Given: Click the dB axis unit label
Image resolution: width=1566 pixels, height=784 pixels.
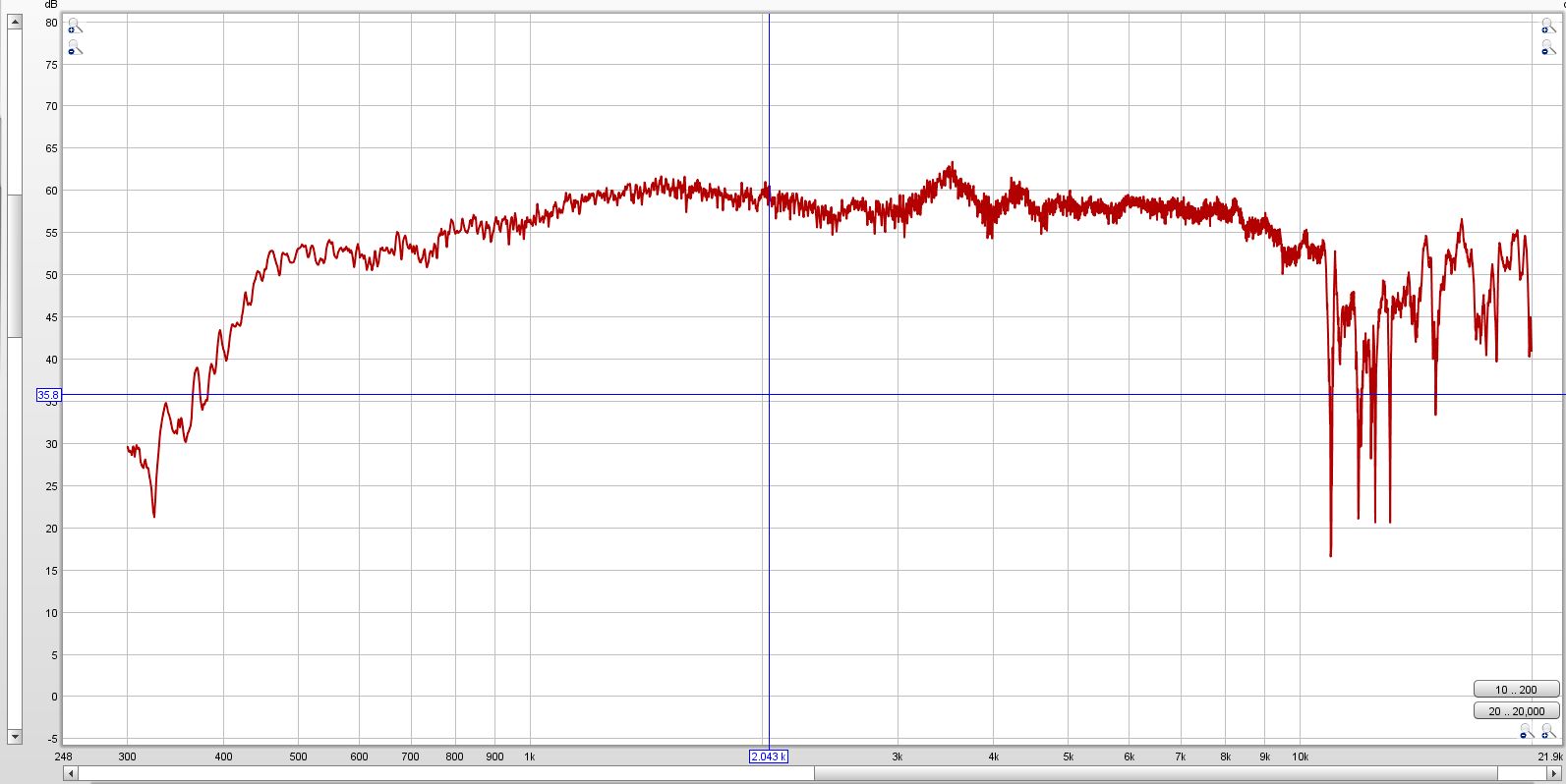Looking at the screenshot, I should (51, 5).
